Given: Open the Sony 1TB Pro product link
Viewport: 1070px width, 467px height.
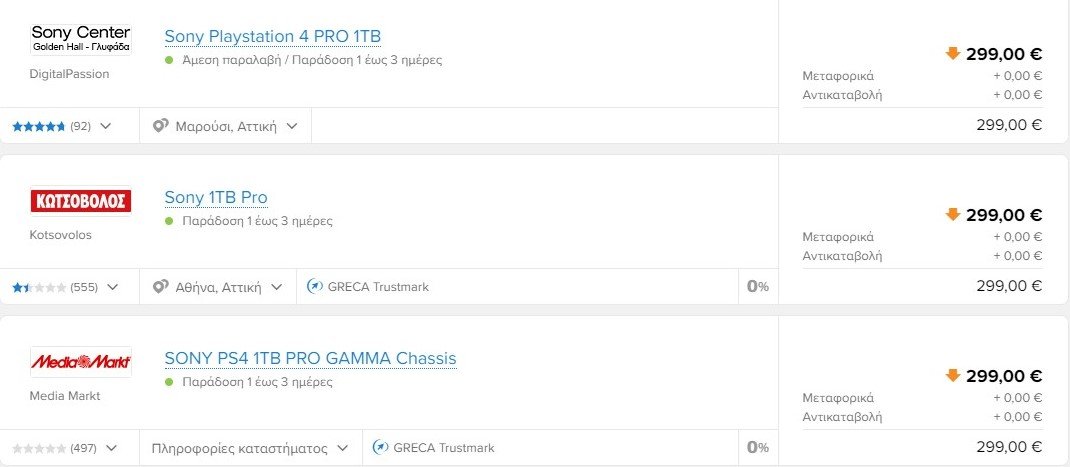Looking at the screenshot, I should tap(216, 197).
